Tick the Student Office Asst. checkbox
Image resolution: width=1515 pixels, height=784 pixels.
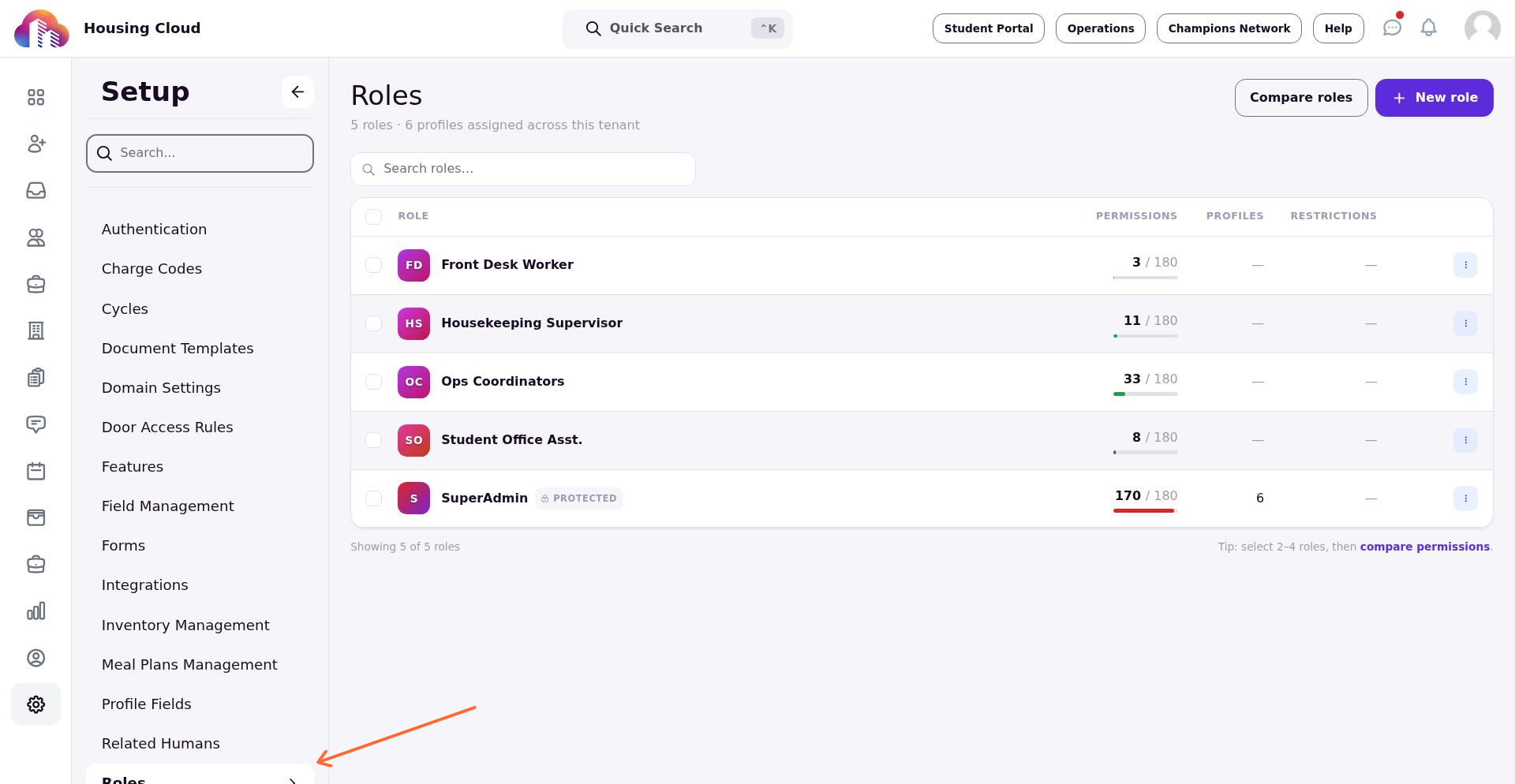[x=374, y=440]
